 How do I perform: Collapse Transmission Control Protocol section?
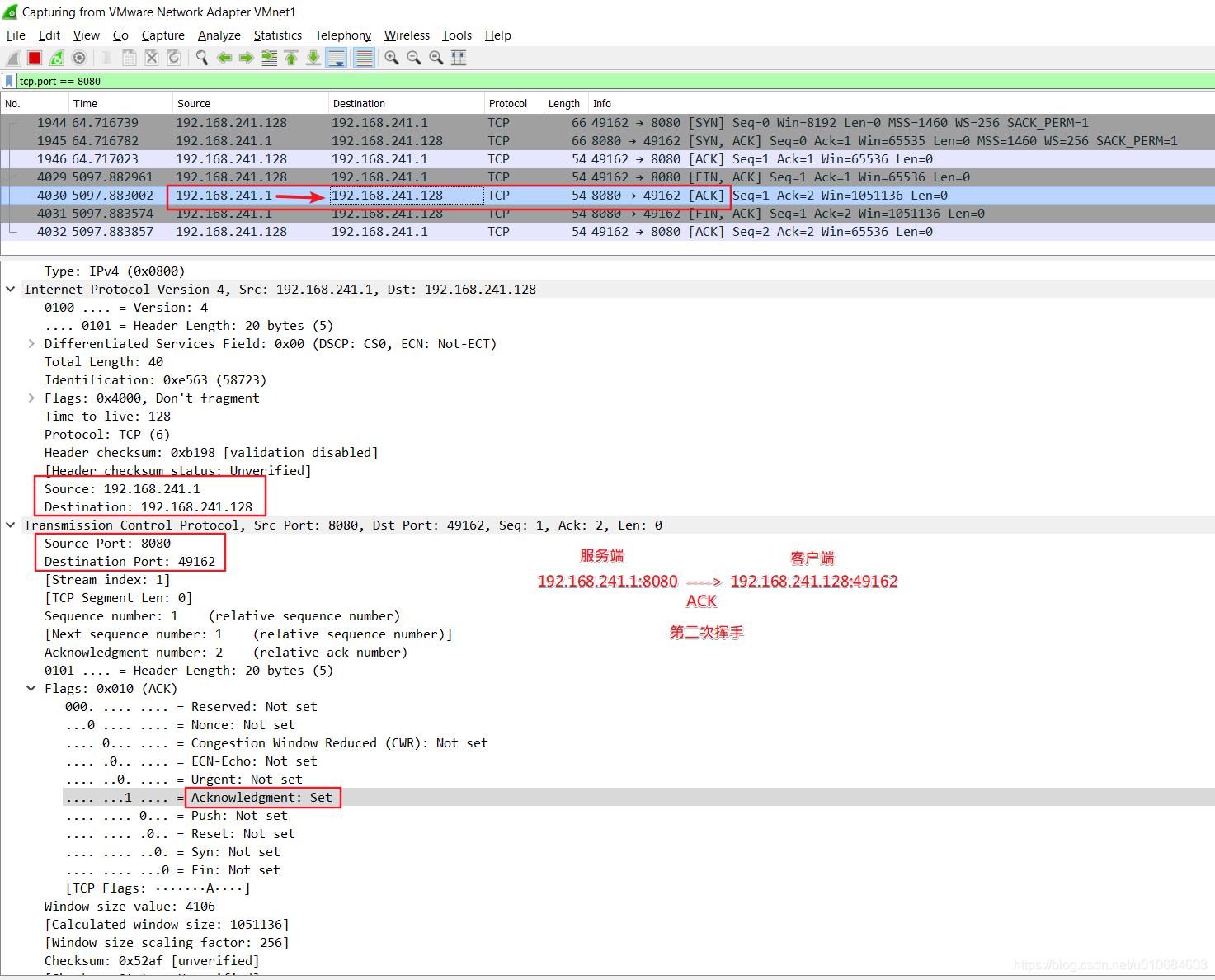[11, 525]
